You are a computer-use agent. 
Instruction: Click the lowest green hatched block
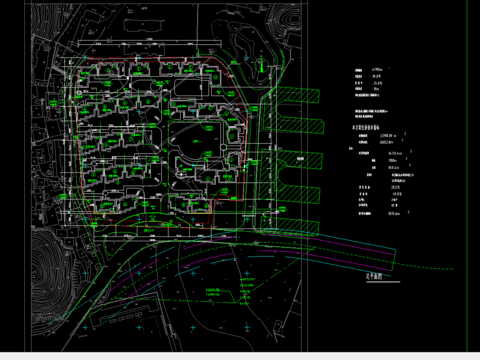[x=289, y=226]
